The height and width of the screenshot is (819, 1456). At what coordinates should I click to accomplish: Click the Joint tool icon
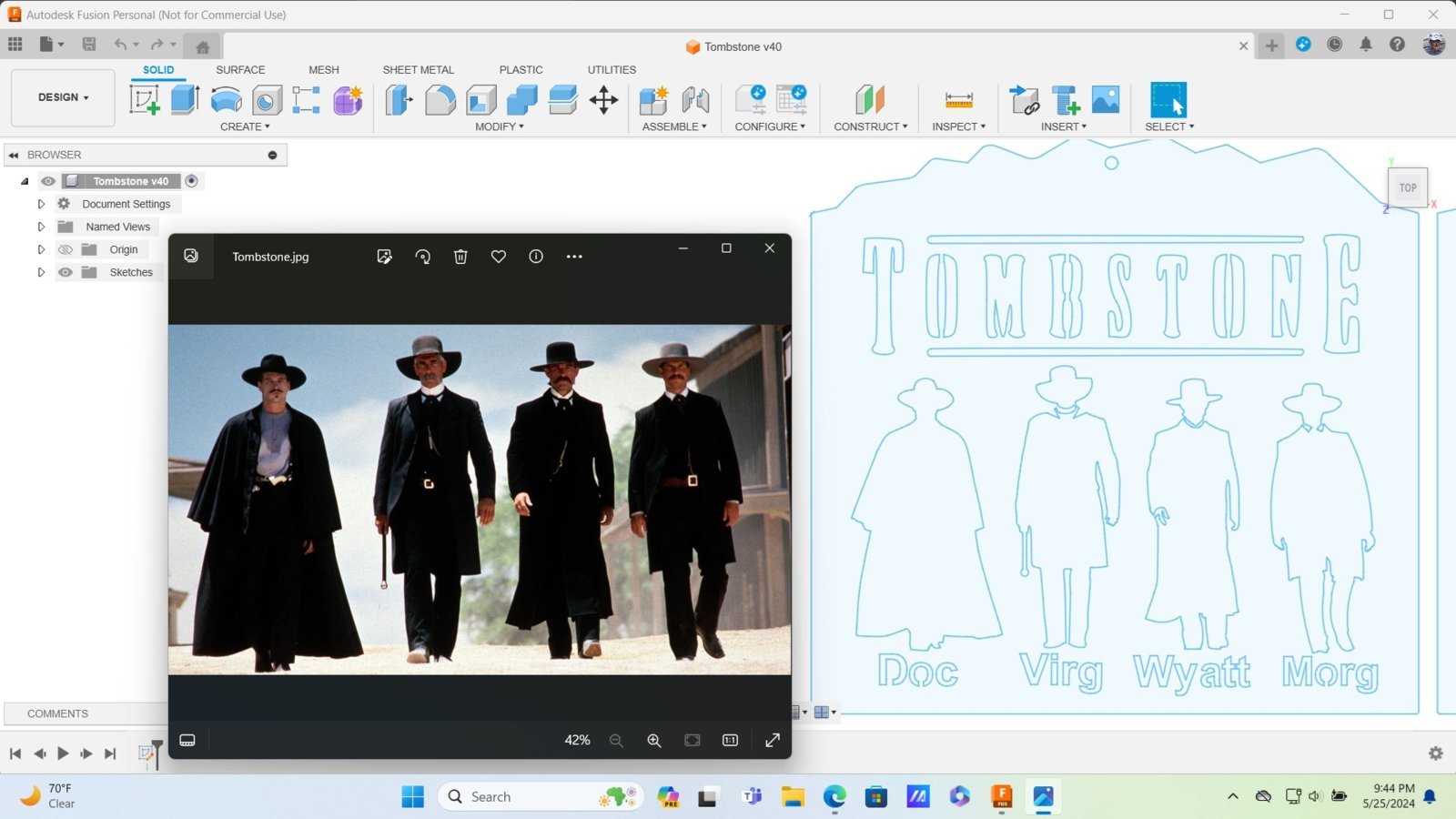695,99
